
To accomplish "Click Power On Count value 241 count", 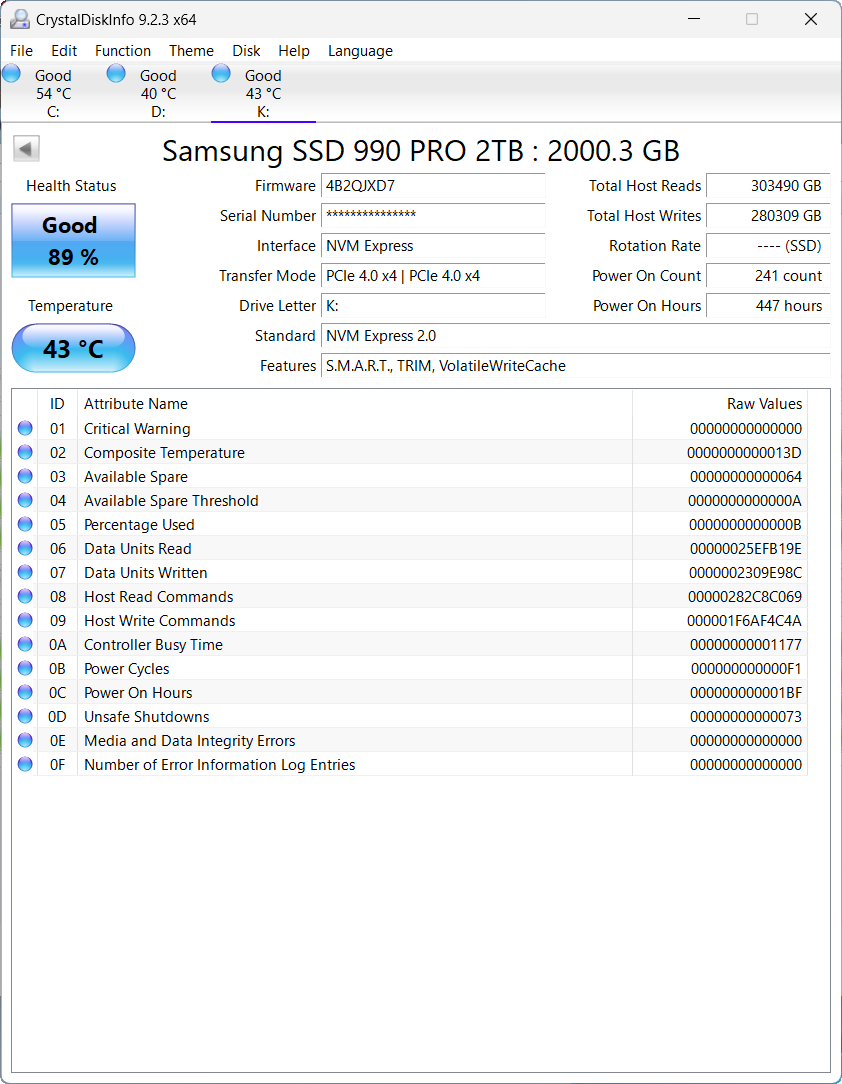I will [x=768, y=276].
